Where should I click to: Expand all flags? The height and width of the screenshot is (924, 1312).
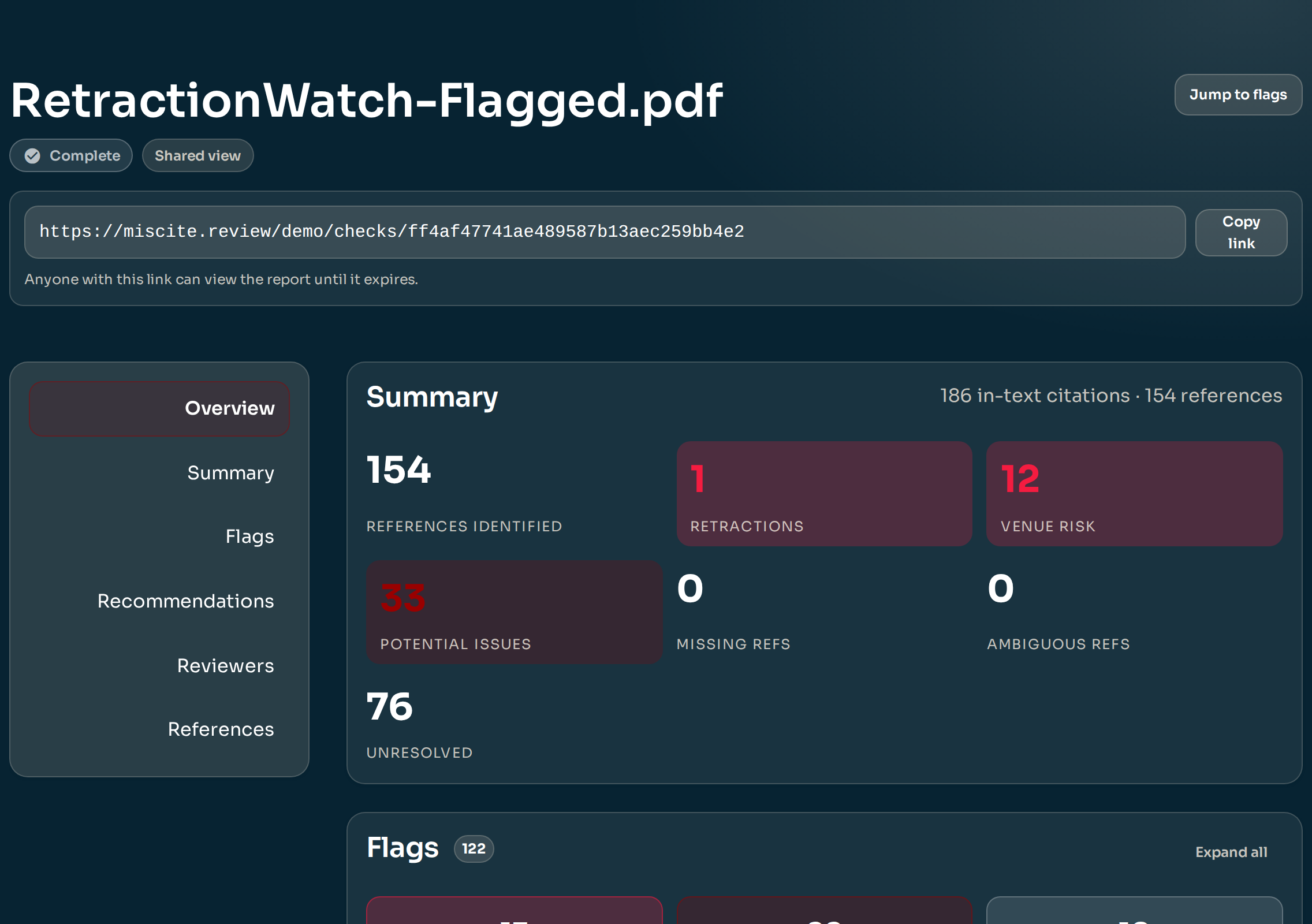1231,852
